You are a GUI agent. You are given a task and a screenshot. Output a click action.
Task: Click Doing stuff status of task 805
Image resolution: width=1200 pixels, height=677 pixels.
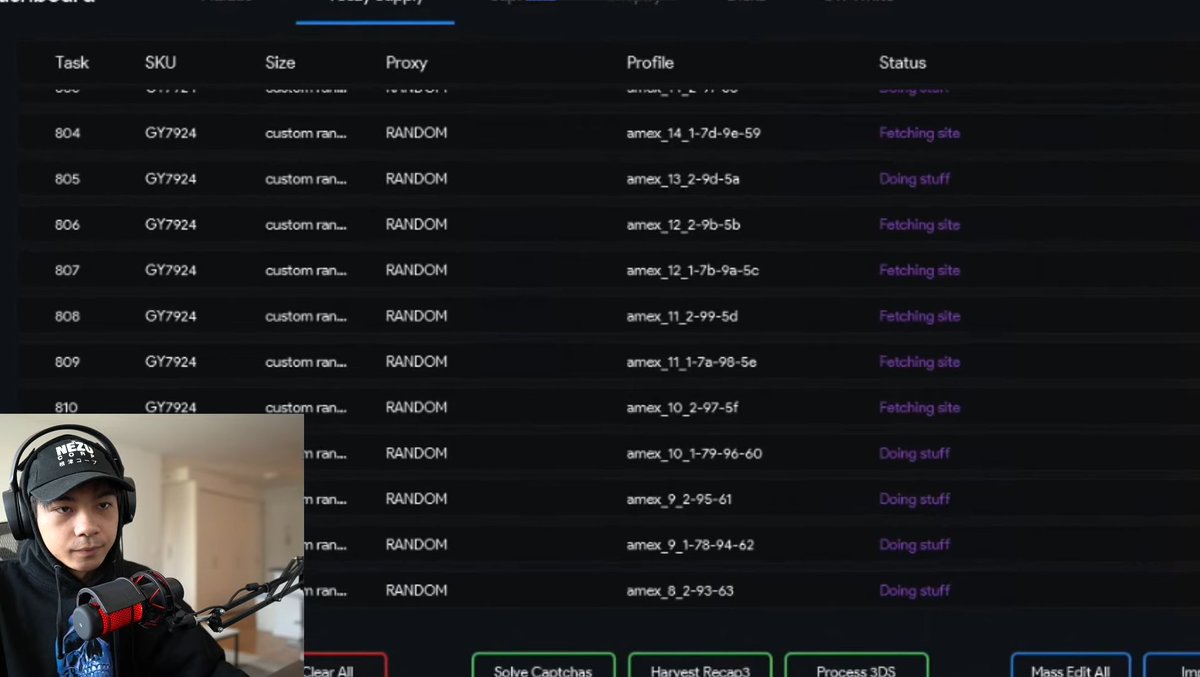[914, 179]
